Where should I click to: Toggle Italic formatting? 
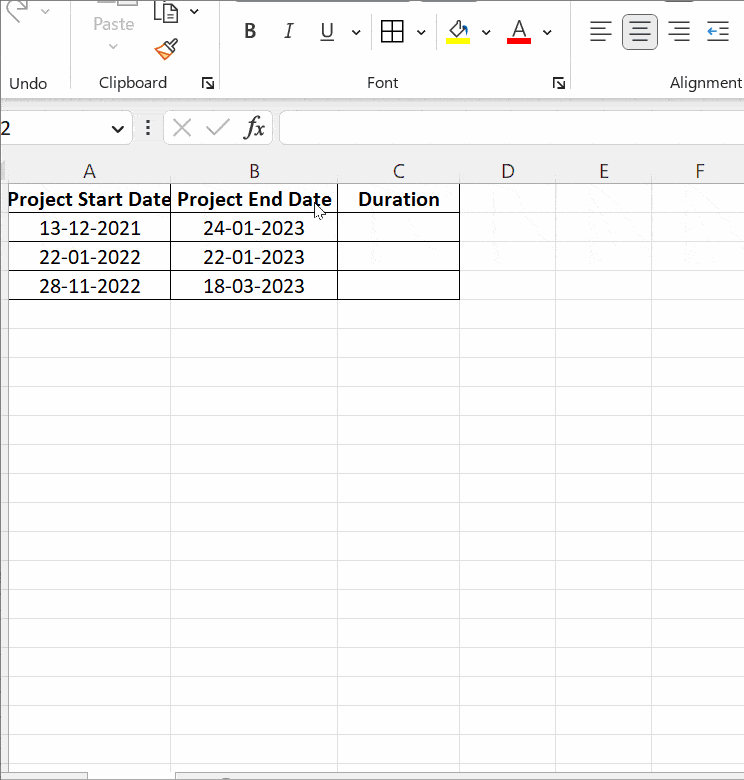pos(289,32)
